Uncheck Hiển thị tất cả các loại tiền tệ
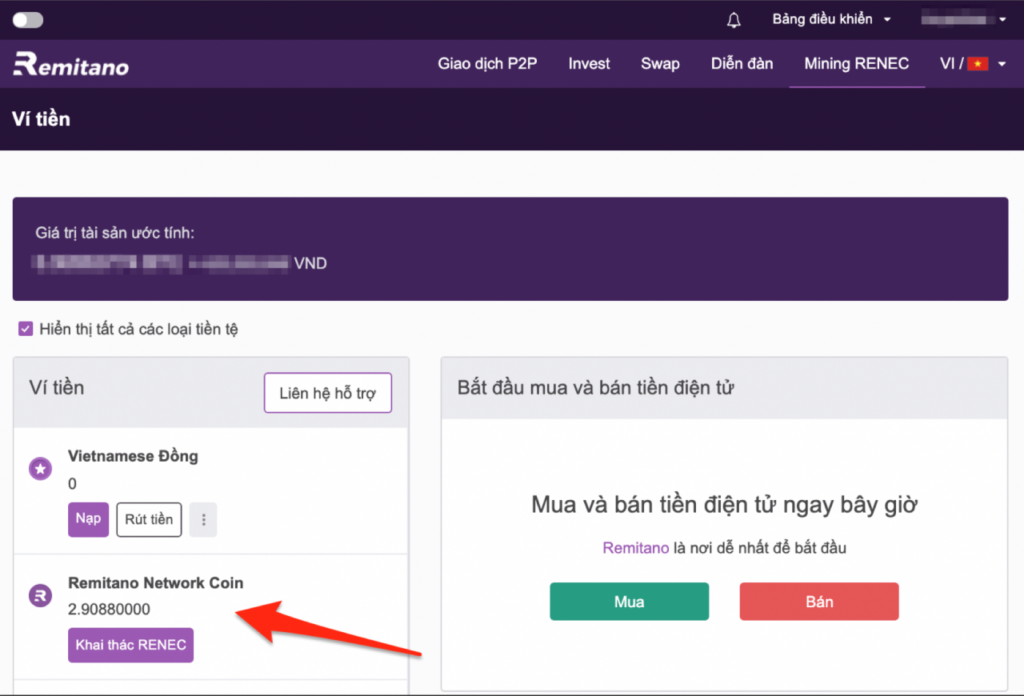Screen dimensions: 1024x696 25,328
